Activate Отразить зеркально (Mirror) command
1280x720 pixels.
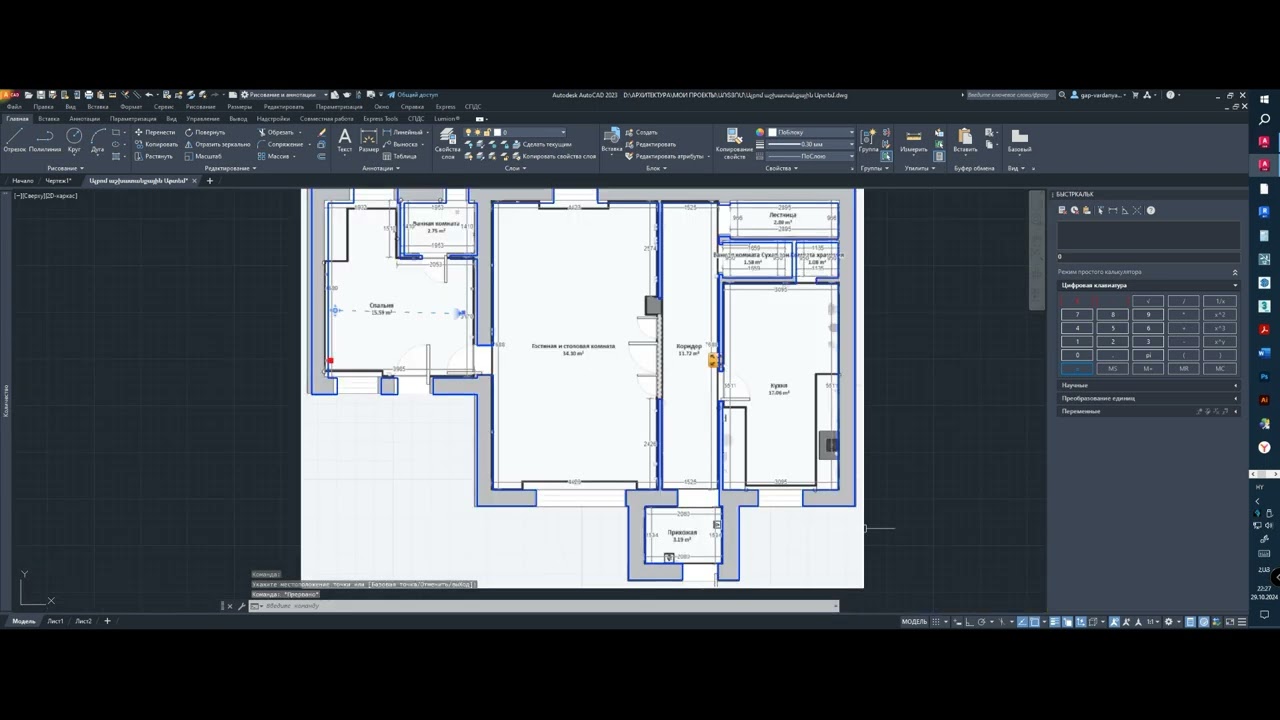217,144
